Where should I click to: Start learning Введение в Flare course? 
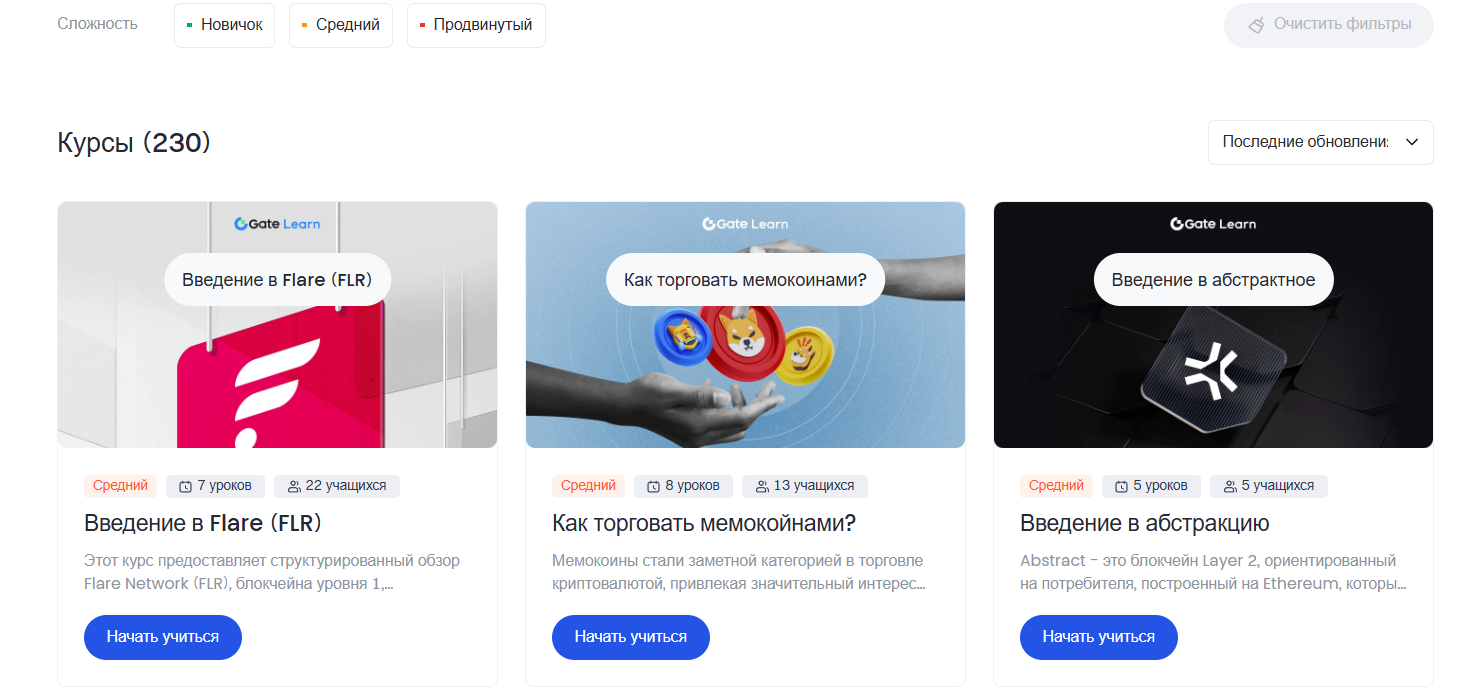click(163, 637)
